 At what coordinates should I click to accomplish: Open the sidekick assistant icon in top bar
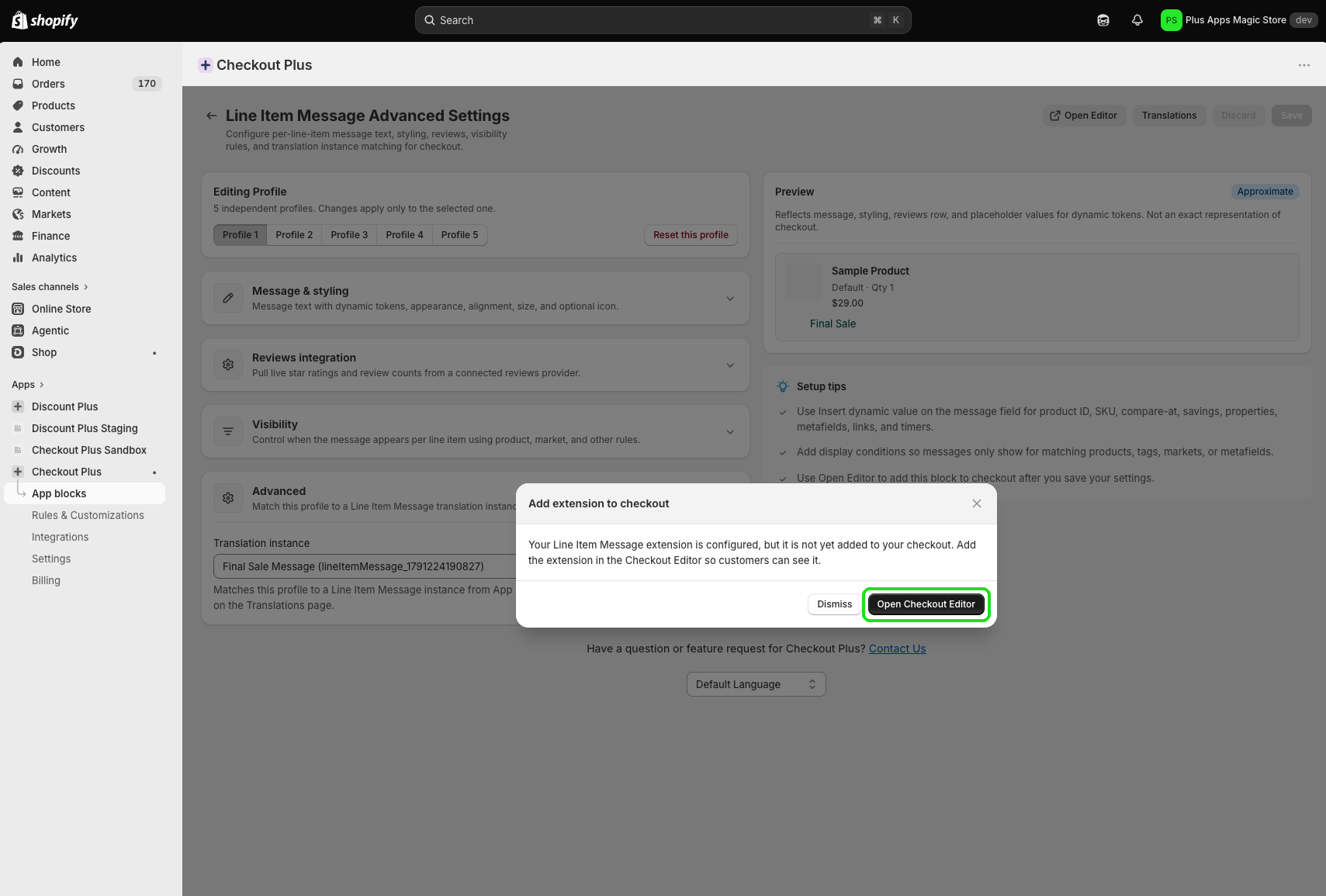click(x=1103, y=20)
